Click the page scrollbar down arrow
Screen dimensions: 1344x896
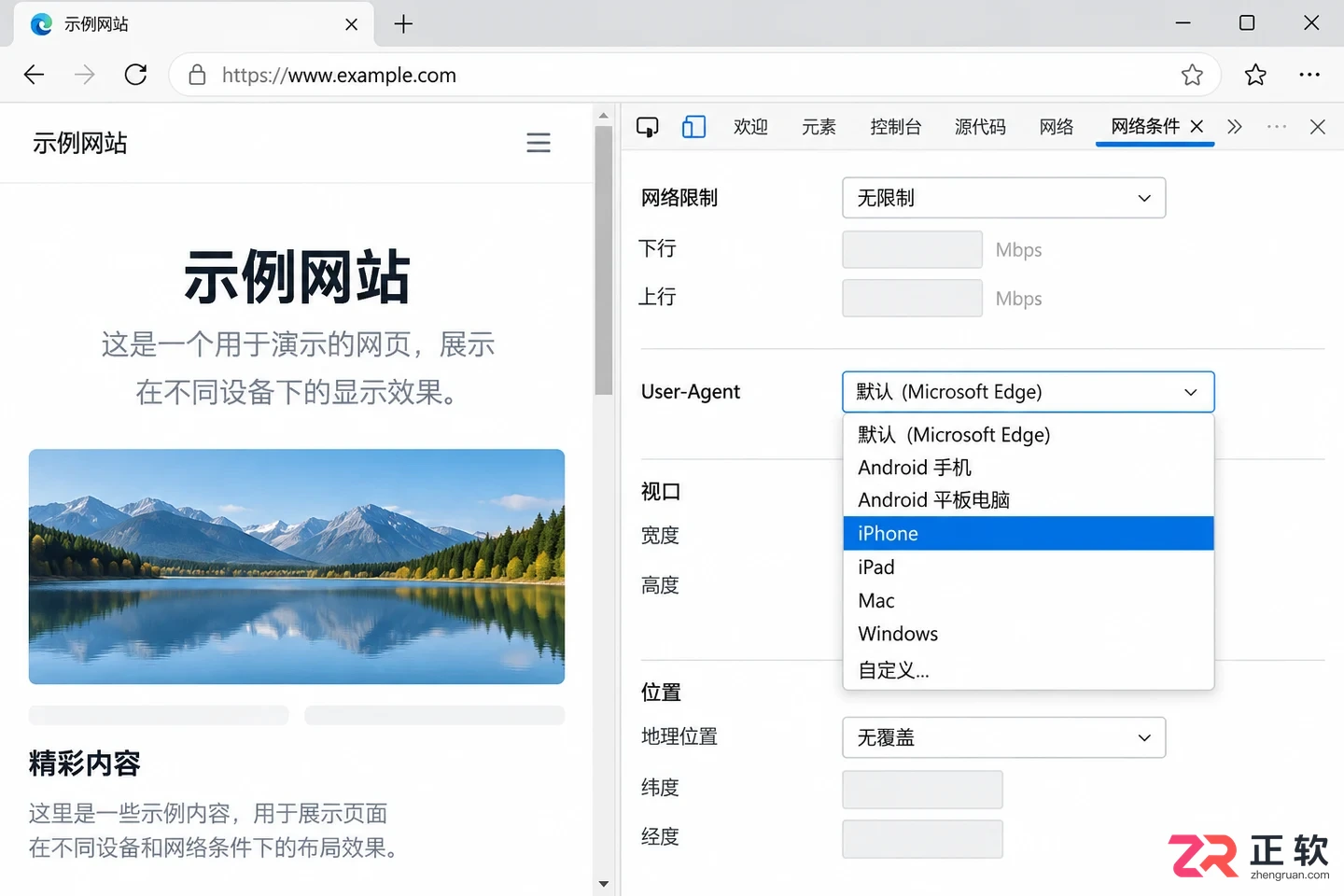coord(603,883)
